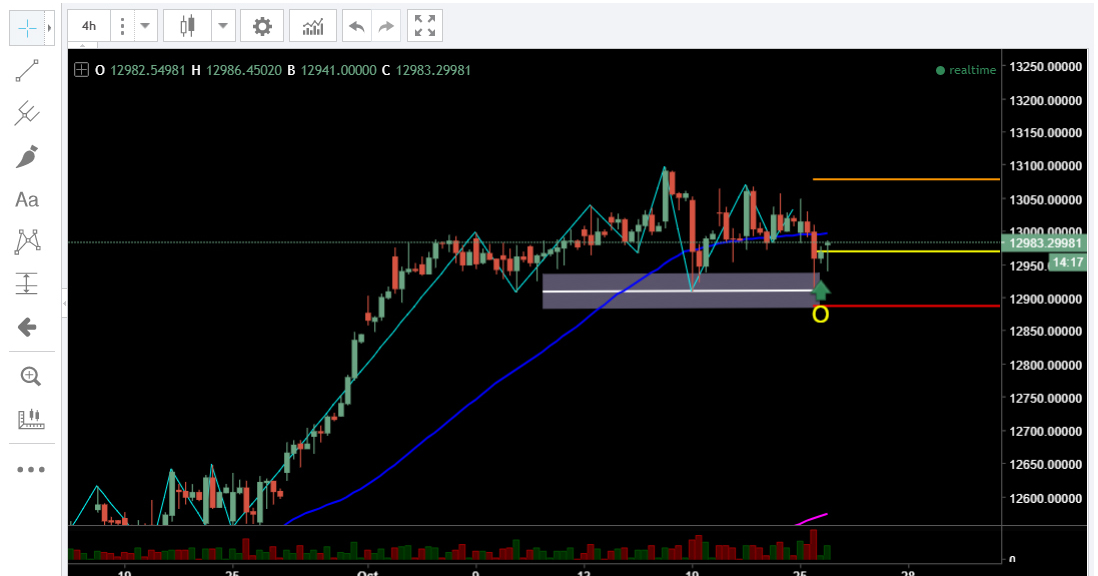Select the Brush drawing tool
The image size is (1098, 576).
pos(28,156)
